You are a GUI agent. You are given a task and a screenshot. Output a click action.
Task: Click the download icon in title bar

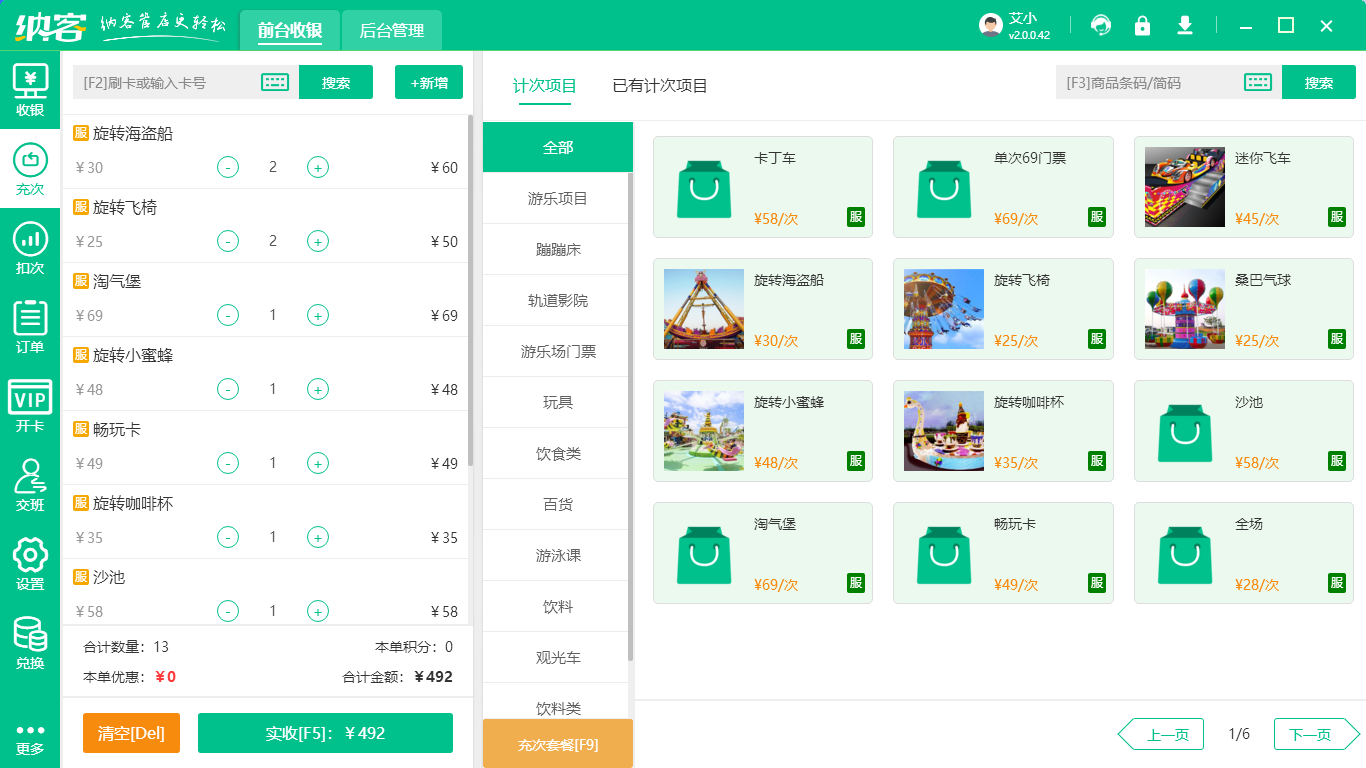click(1185, 26)
